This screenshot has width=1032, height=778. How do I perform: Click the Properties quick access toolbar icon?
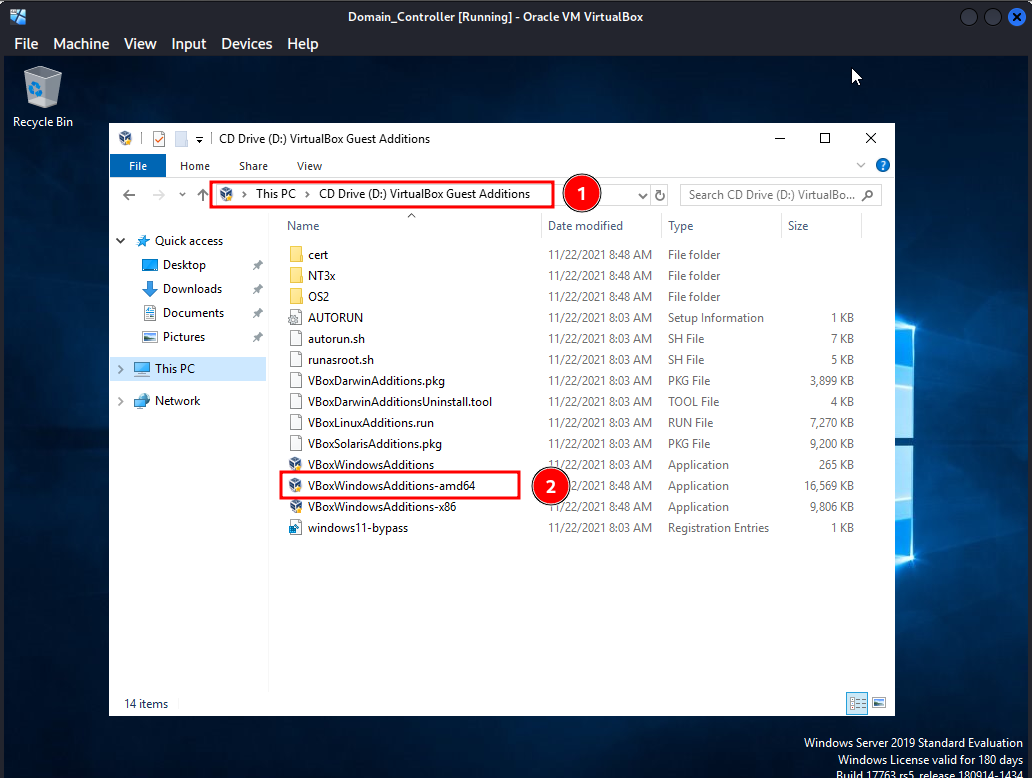pos(159,139)
